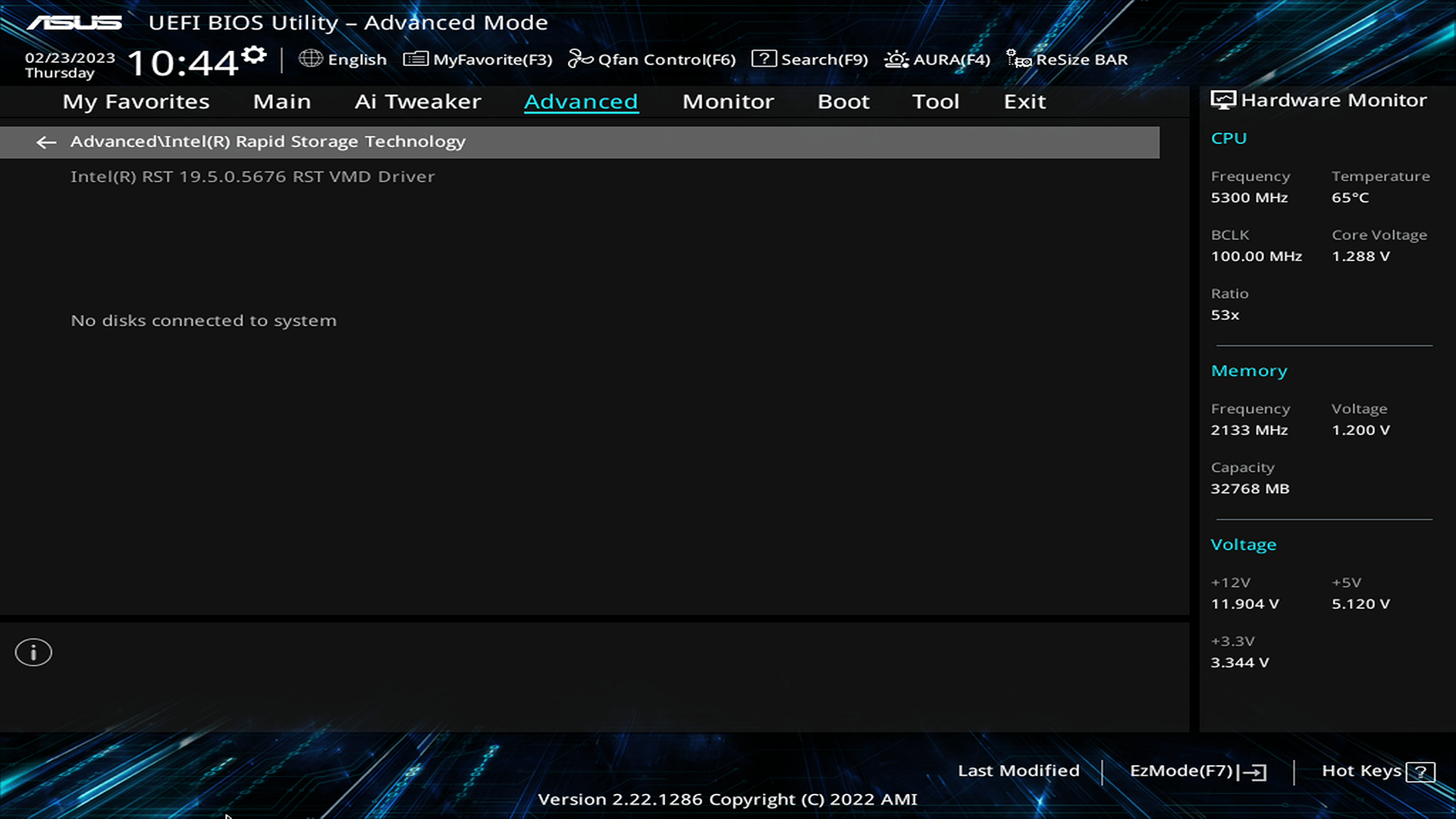Switch to EzMode(F7)
This screenshot has width=1456, height=819.
coord(1181,771)
